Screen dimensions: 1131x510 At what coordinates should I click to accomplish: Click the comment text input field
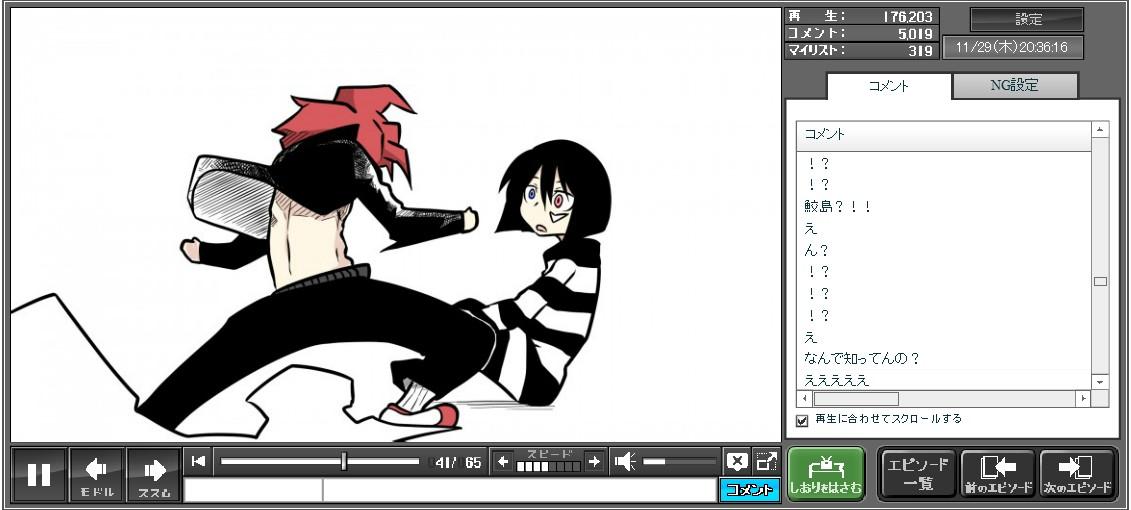click(518, 490)
